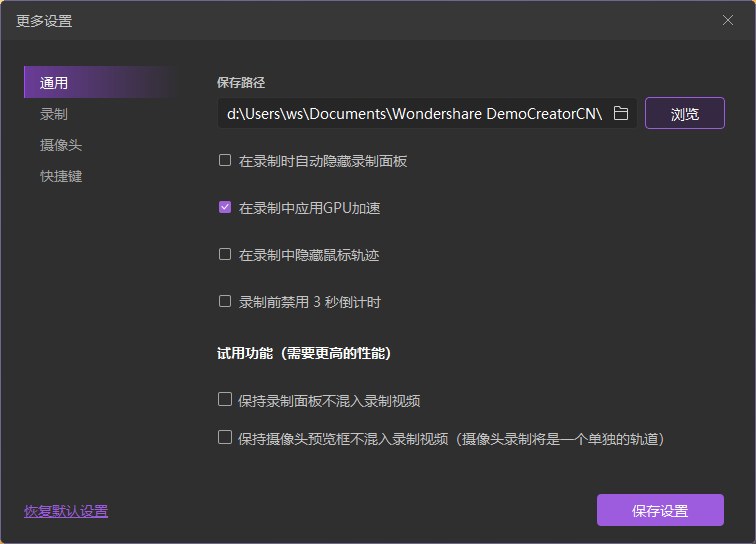This screenshot has width=756, height=544.
Task: Click the 保存设置 button
Action: (660, 510)
